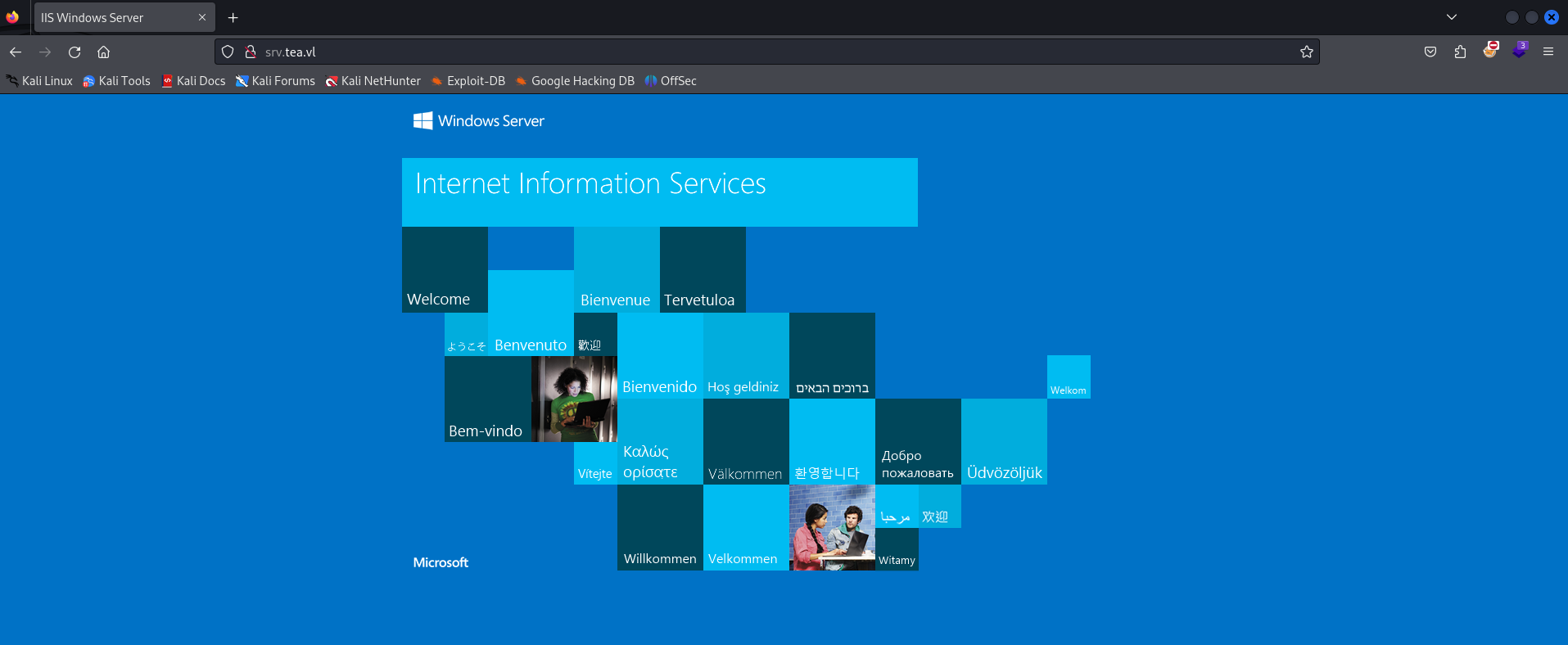Screen dimensions: 1568x645
Task: Open the Exploit-DB bookmark
Action: click(x=468, y=81)
